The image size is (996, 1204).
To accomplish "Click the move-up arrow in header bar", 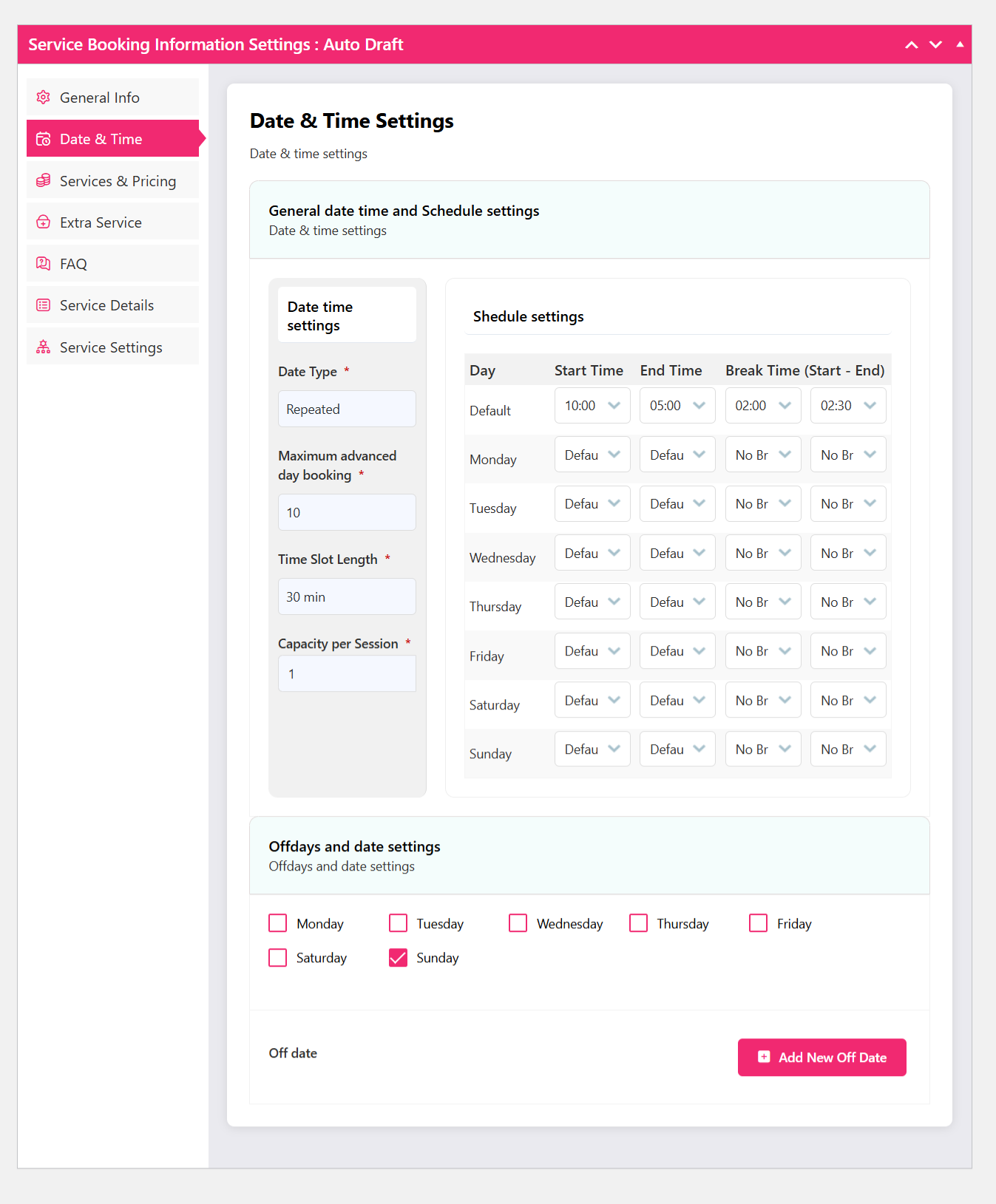I will pyautogui.click(x=912, y=45).
